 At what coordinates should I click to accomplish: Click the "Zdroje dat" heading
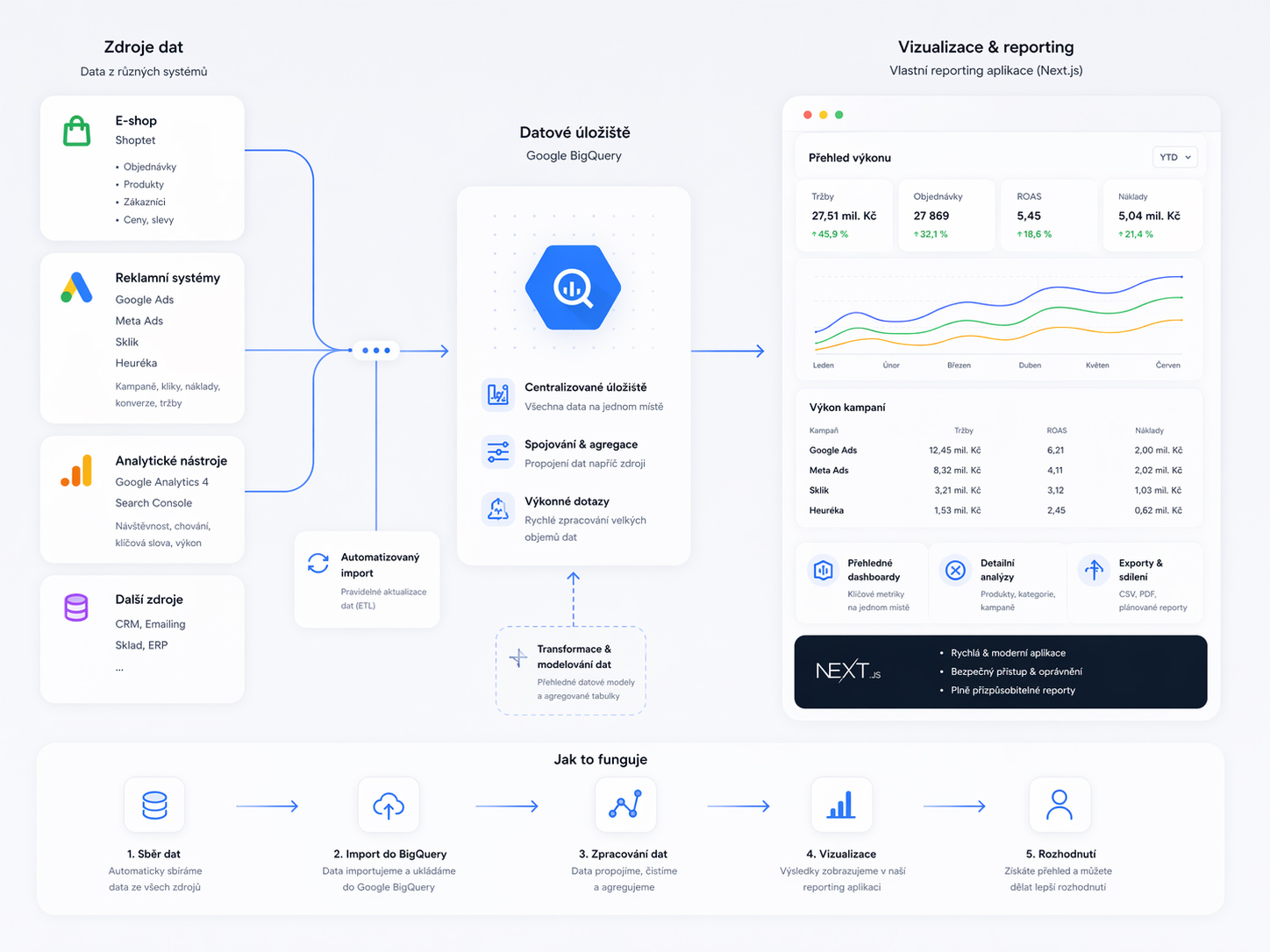click(144, 47)
